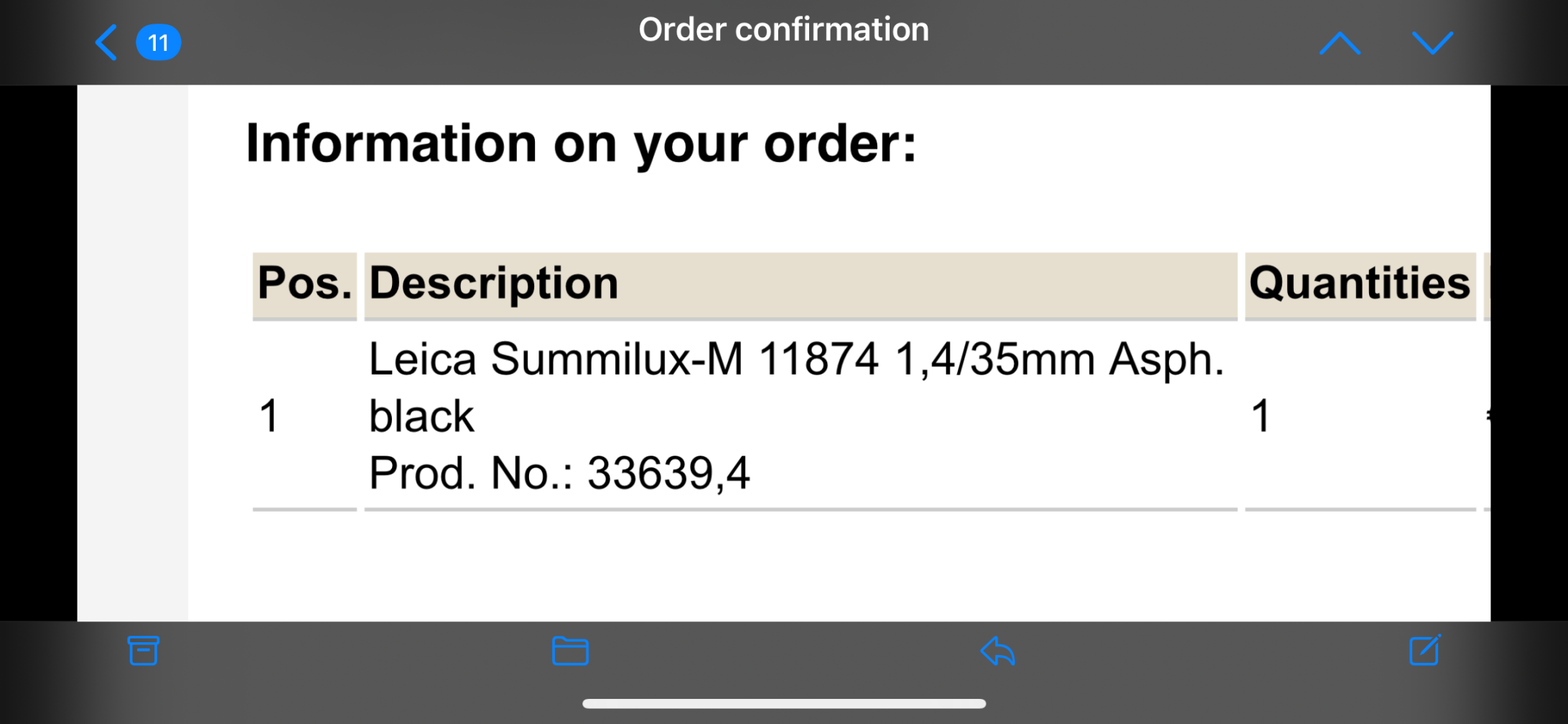Click the cut-off column header right of Quantities
1568x724 pixels.
[x=1487, y=285]
